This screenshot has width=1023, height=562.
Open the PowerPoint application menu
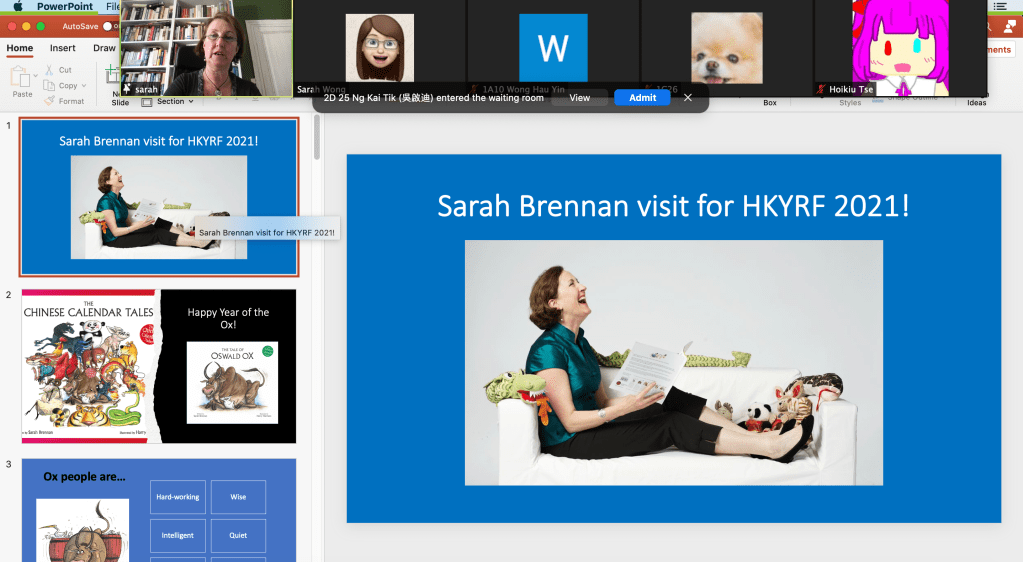click(x=64, y=6)
